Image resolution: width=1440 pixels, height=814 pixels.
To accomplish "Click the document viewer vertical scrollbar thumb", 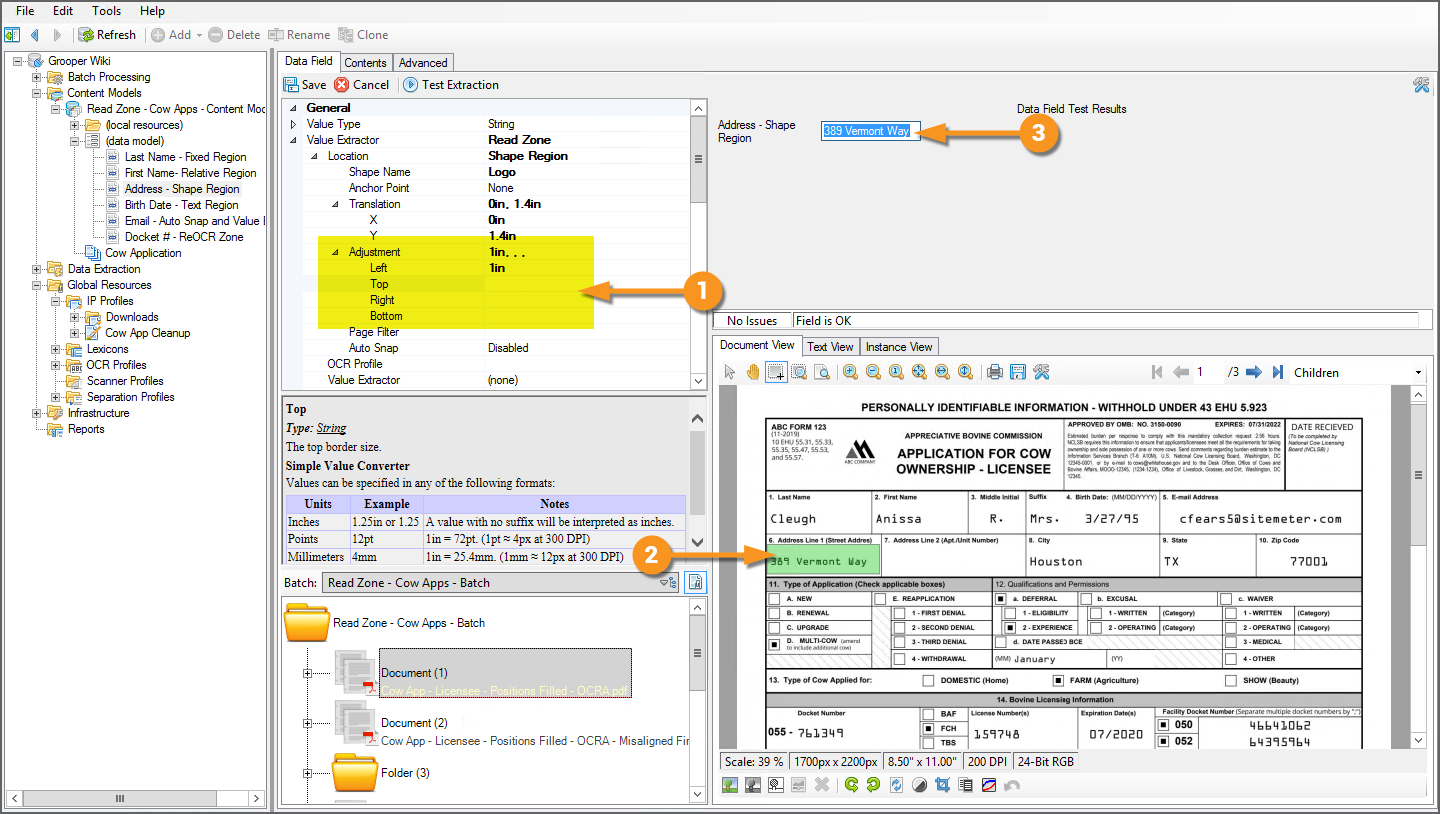I will [x=1418, y=476].
